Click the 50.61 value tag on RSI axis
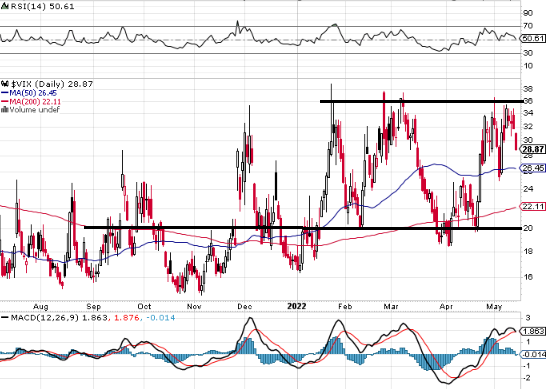 533,39
